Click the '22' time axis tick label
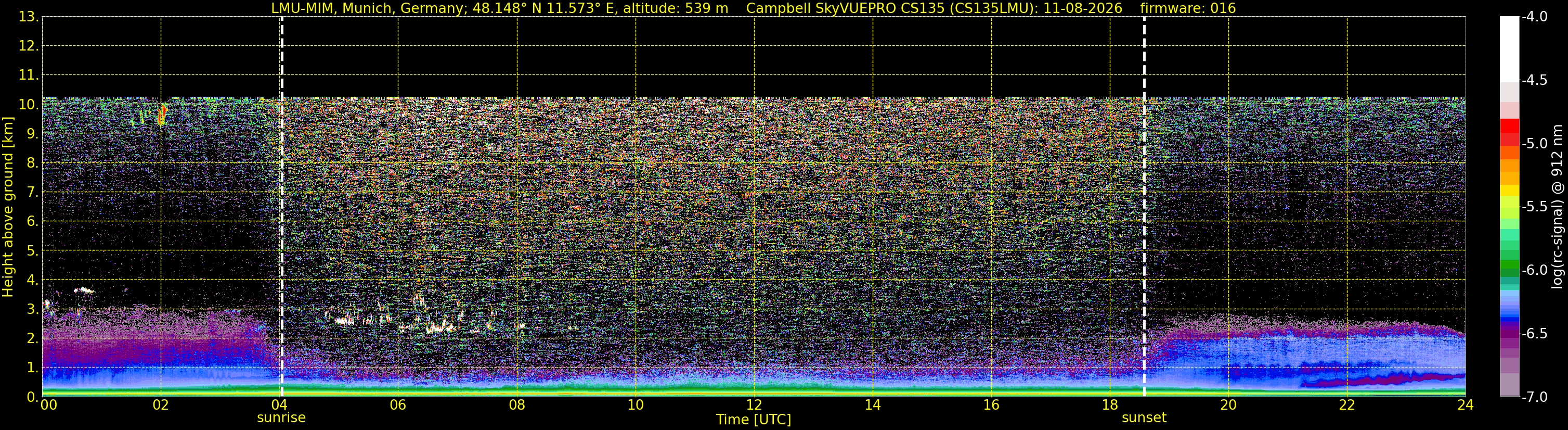Image resolution: width=1568 pixels, height=430 pixels. tap(1347, 405)
